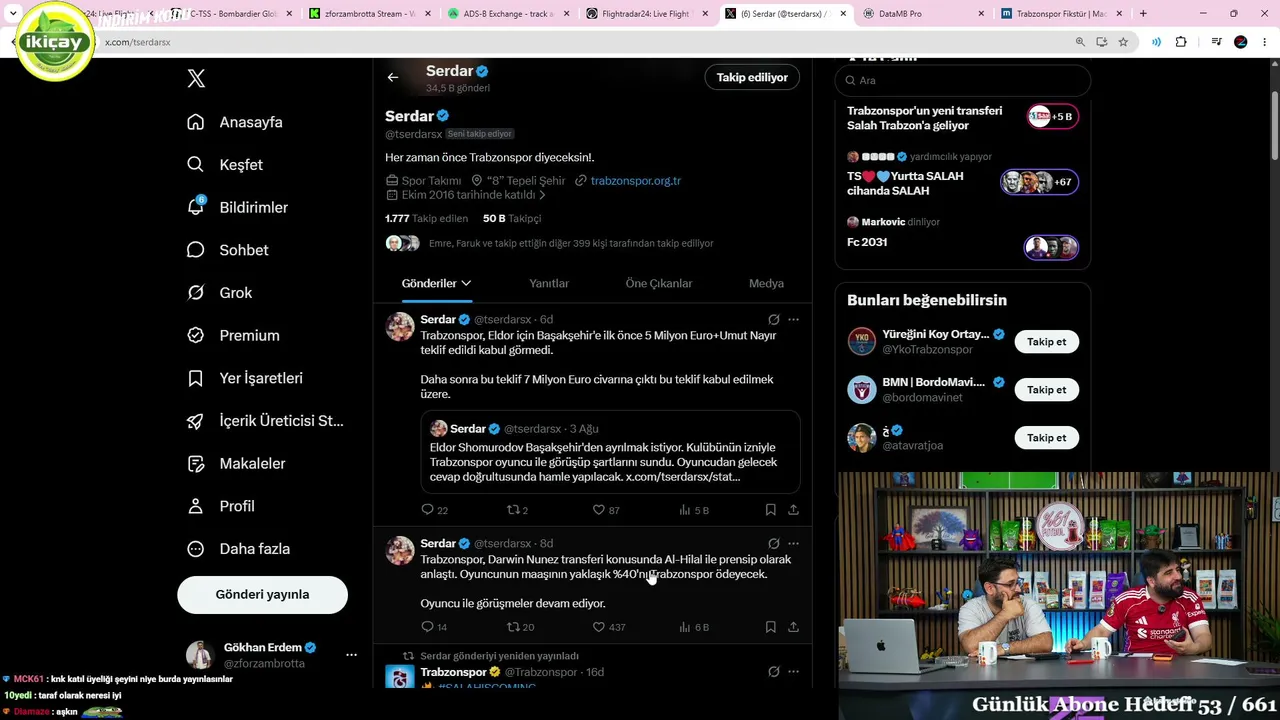
Task: Go back using the profile back arrow
Action: (x=393, y=77)
